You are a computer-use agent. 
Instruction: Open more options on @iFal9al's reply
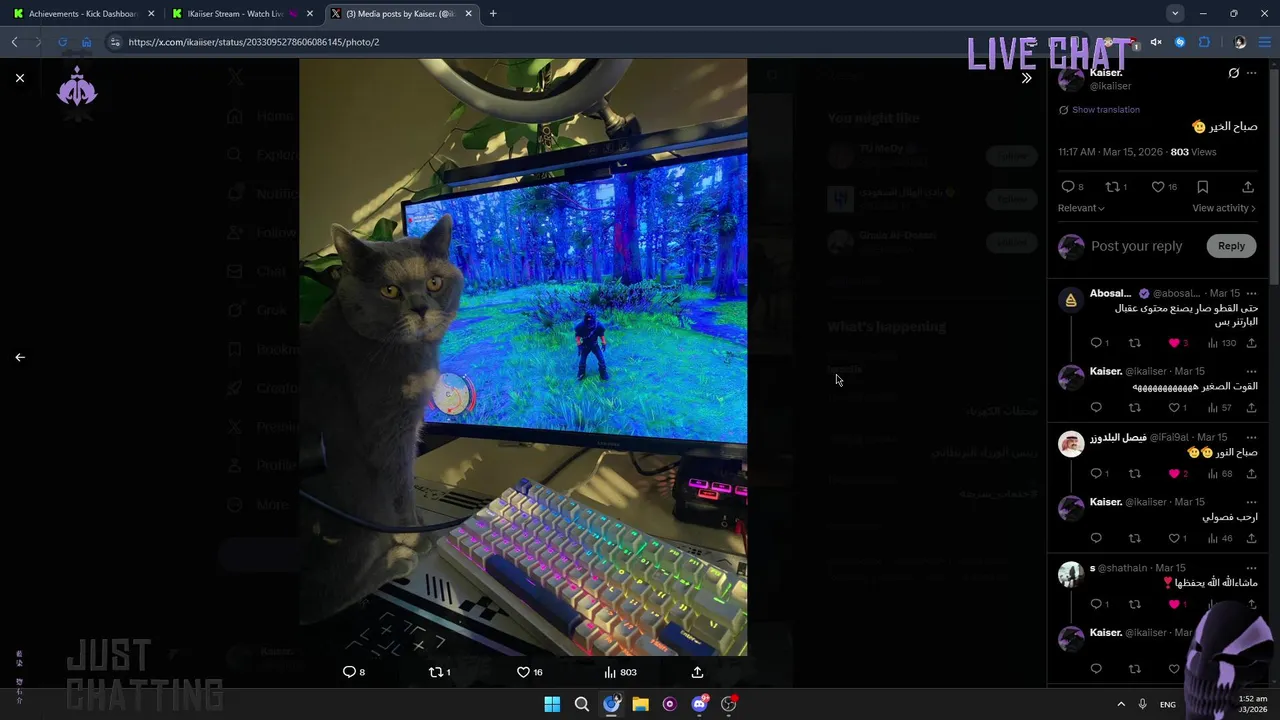point(1251,437)
